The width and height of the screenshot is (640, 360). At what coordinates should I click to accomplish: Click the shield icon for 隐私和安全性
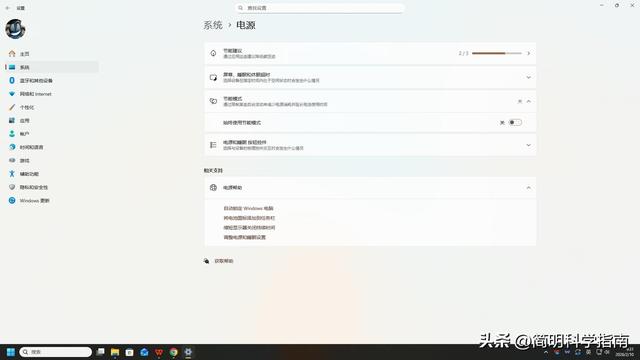coord(12,187)
